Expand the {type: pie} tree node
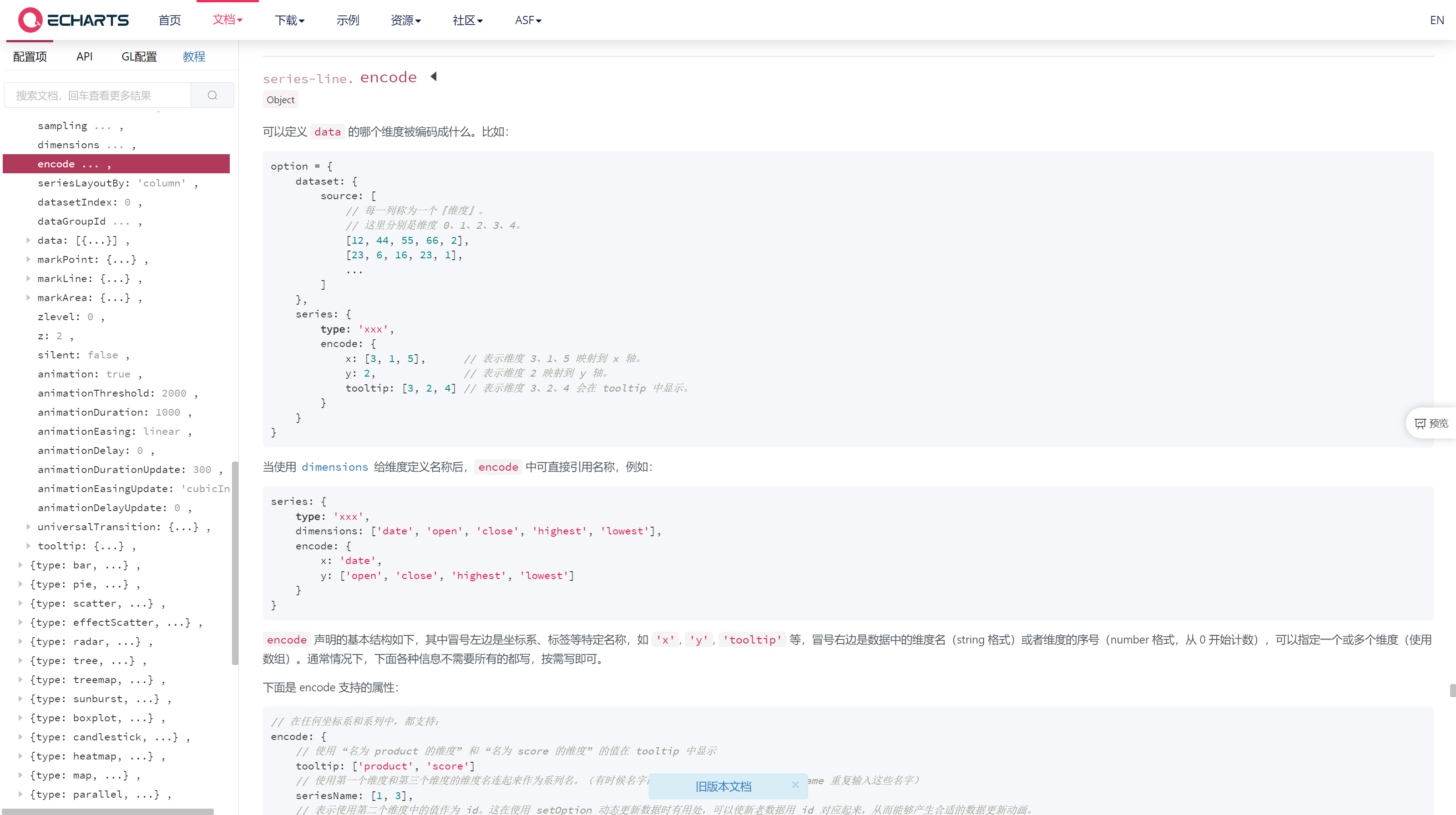This screenshot has height=815, width=1456. (20, 584)
